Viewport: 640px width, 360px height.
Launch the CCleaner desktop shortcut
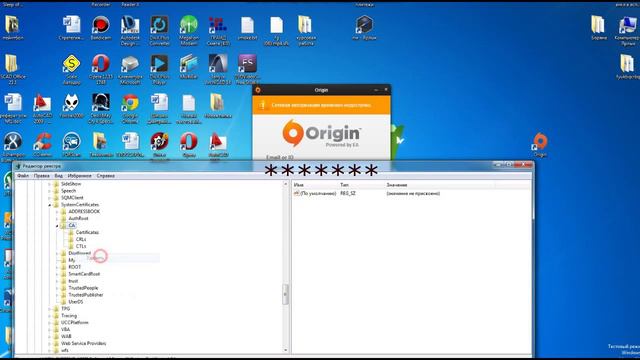tap(42, 145)
